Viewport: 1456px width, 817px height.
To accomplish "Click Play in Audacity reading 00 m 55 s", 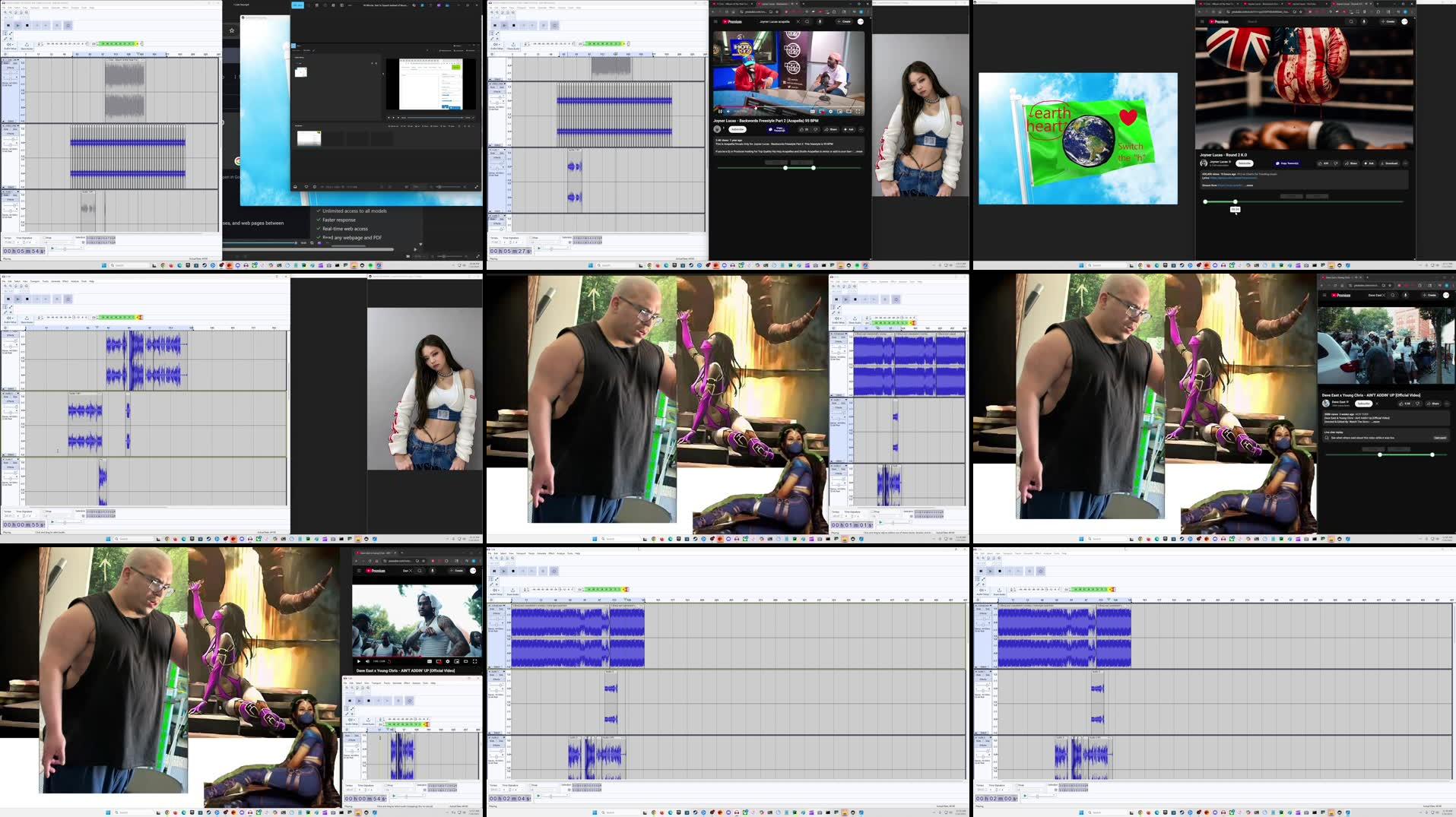I will (x=17, y=299).
